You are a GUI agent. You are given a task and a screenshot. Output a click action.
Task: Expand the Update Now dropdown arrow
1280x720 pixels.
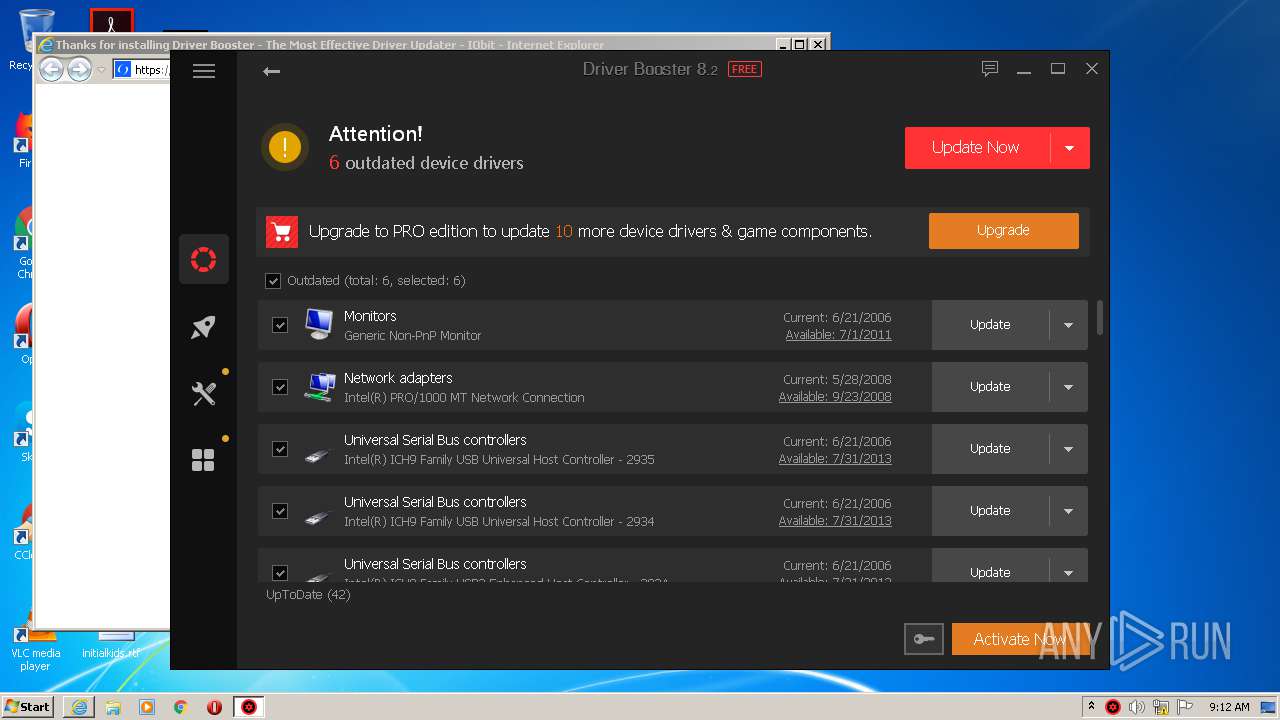coord(1069,148)
